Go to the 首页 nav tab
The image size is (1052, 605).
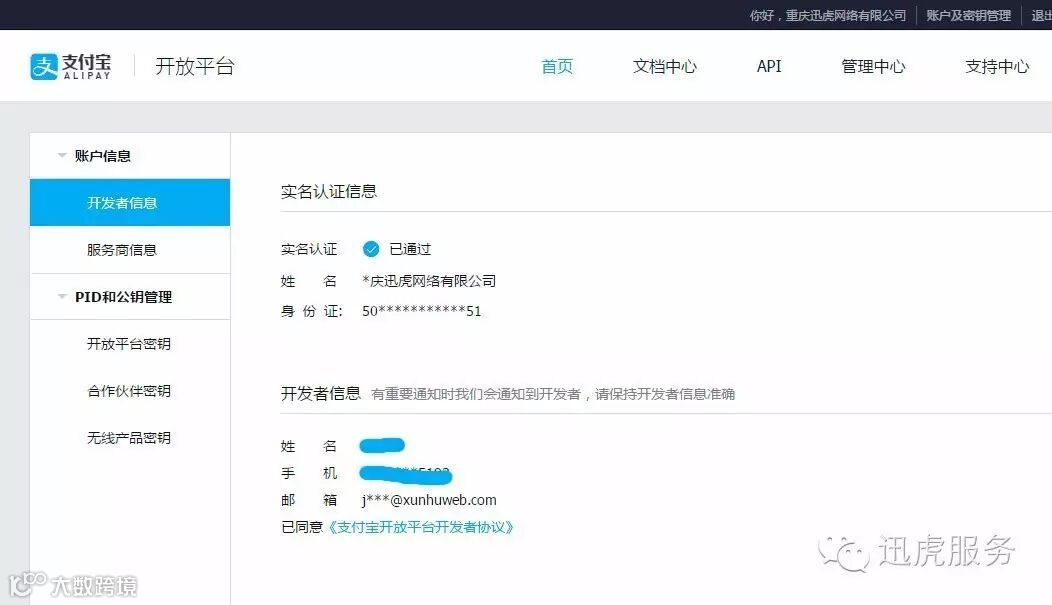pyautogui.click(x=557, y=66)
